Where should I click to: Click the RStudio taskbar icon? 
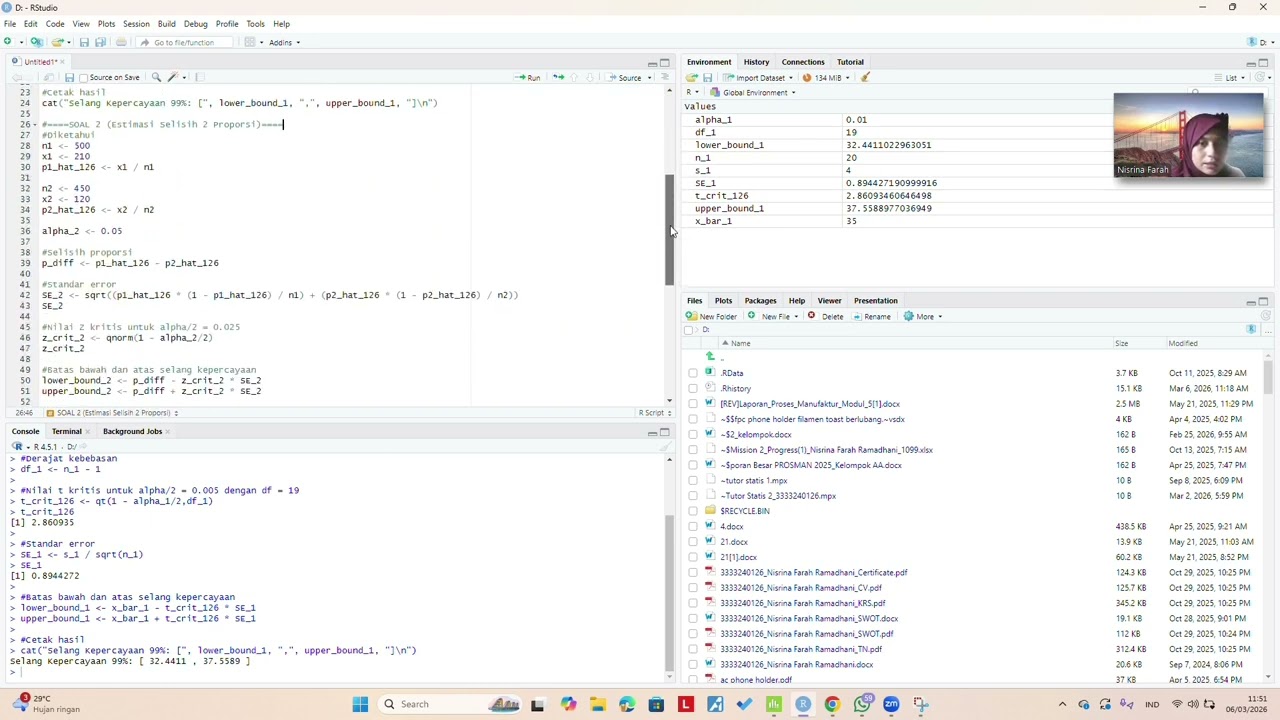pyautogui.click(x=803, y=704)
